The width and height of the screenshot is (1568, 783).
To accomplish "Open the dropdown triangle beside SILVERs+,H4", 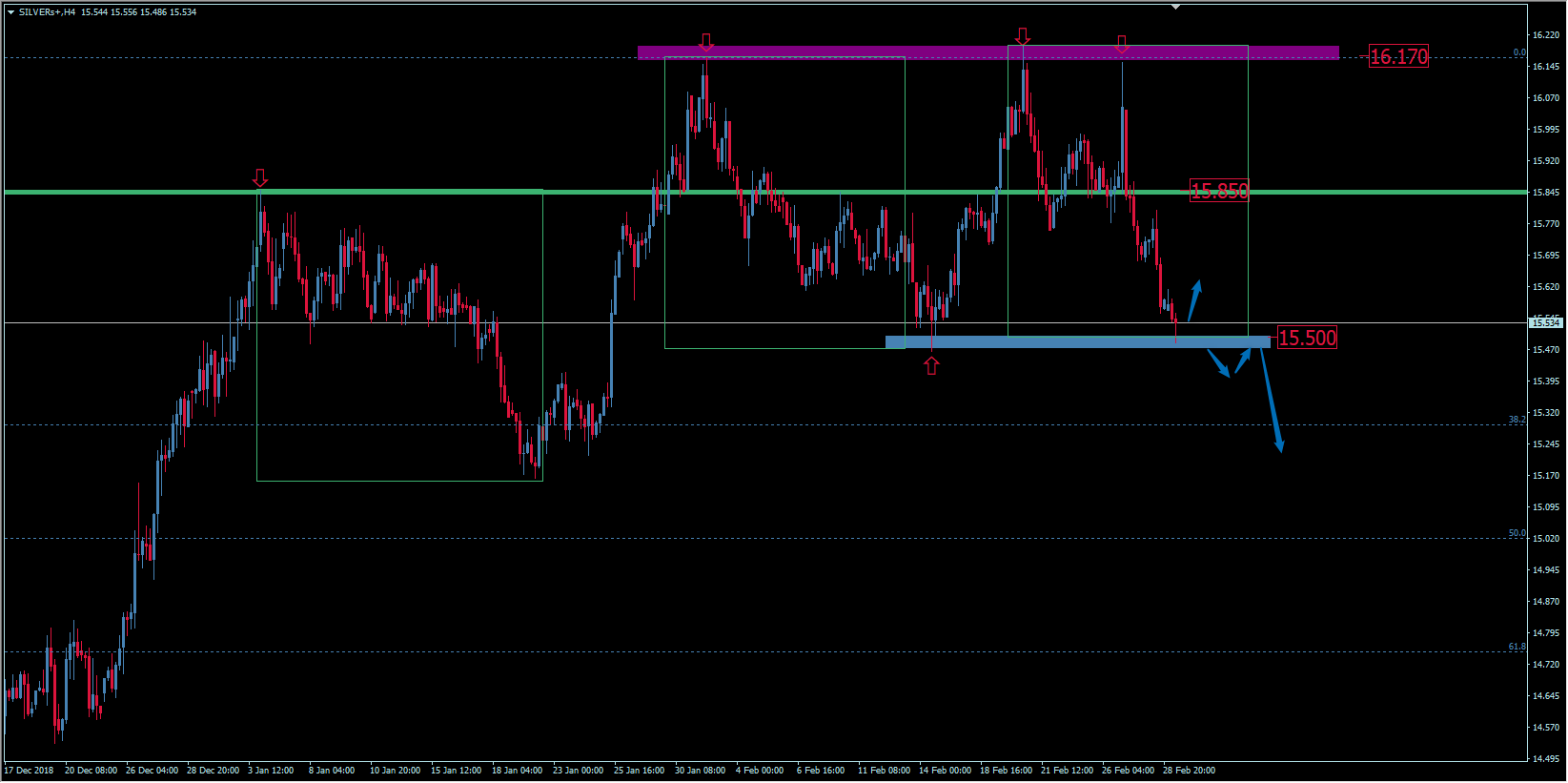I will pyautogui.click(x=10, y=12).
